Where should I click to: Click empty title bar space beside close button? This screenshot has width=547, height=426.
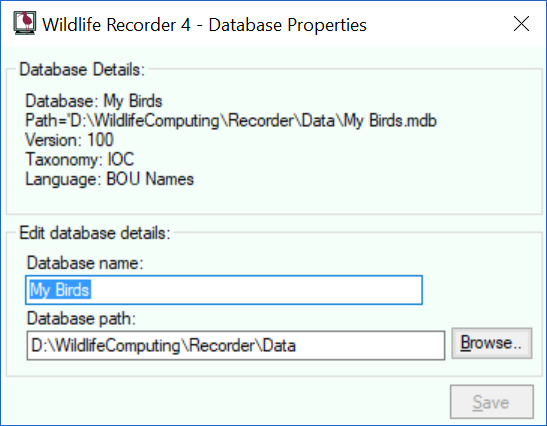point(436,24)
